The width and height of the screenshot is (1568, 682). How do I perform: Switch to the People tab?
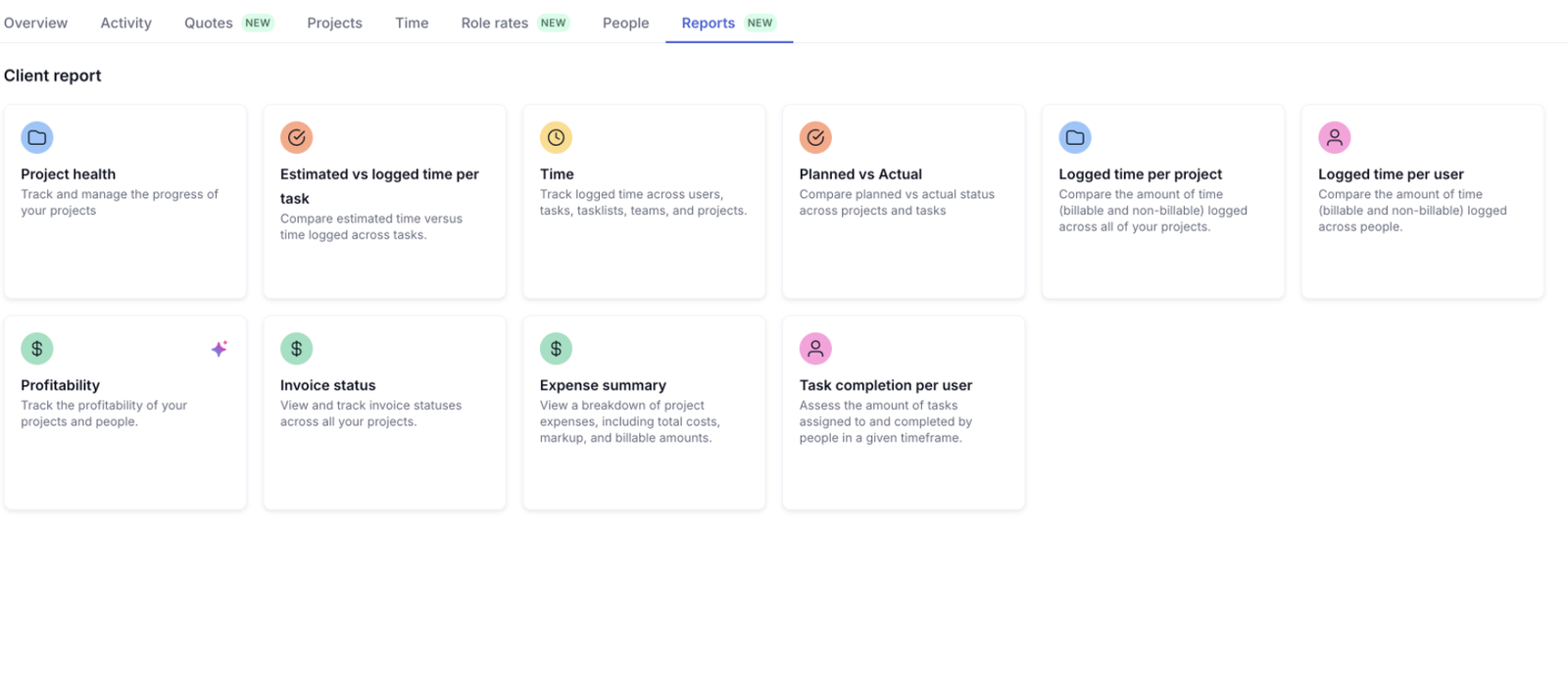point(625,23)
